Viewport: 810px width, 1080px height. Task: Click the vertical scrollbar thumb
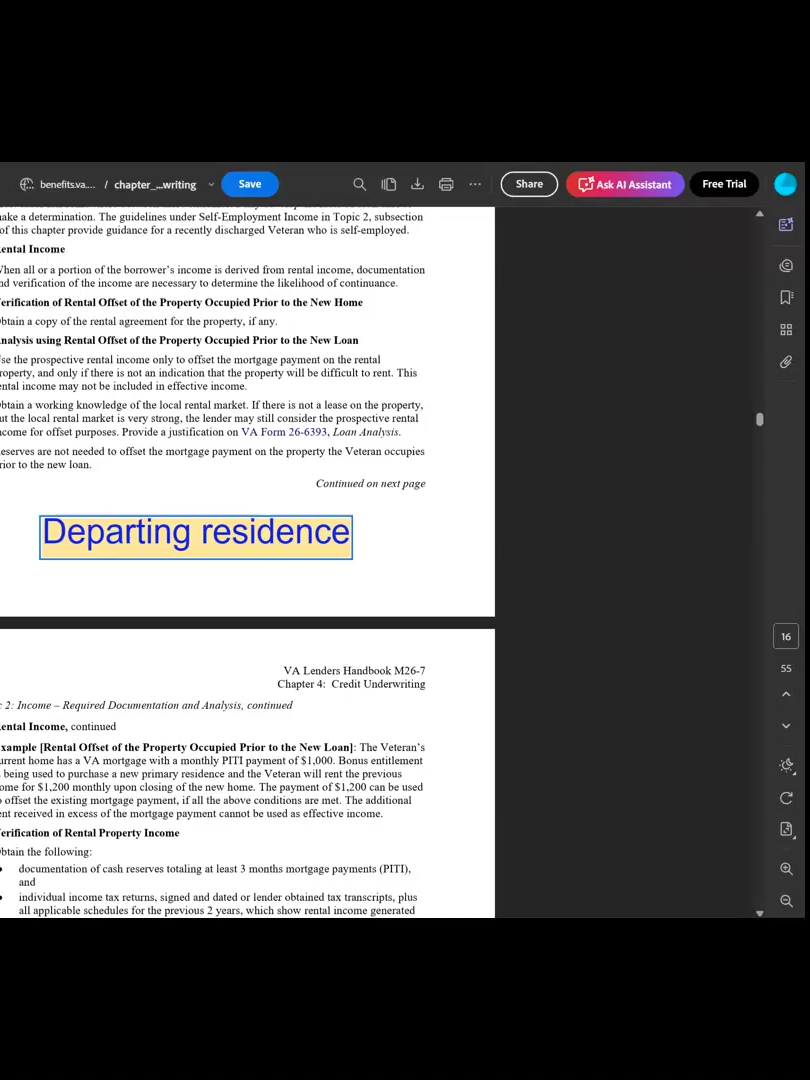(x=760, y=419)
